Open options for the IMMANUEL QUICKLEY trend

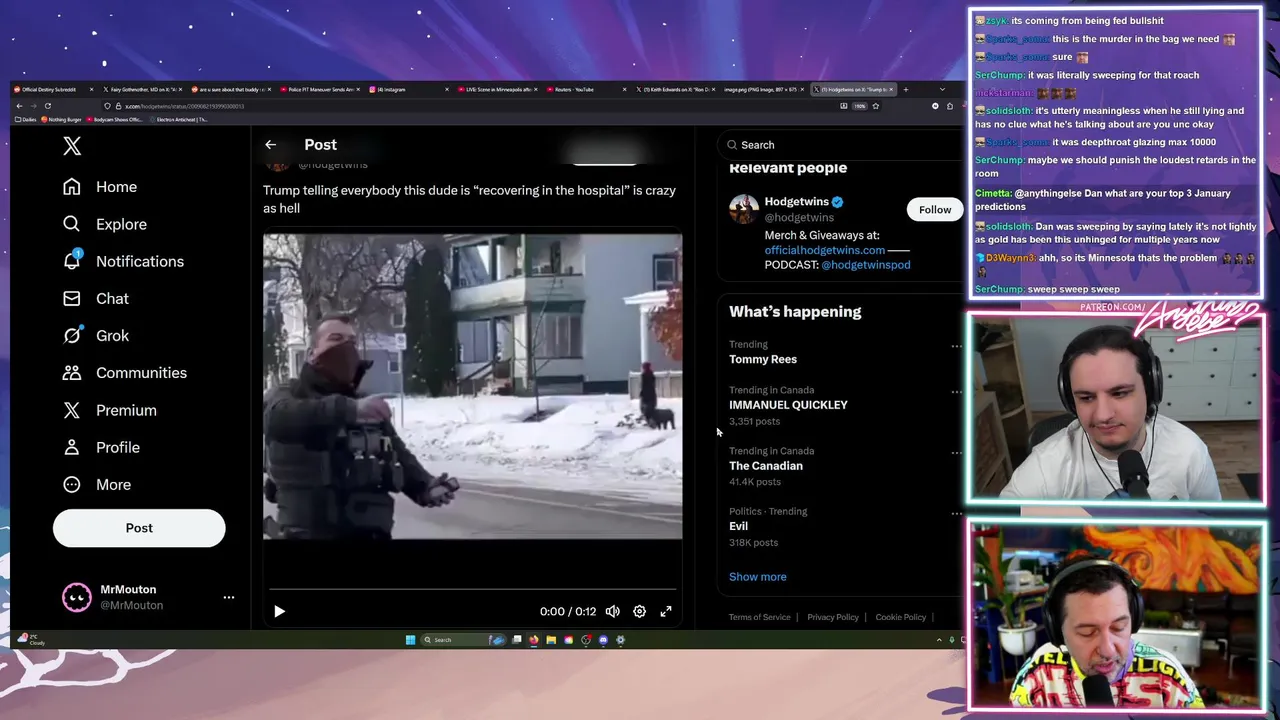[956, 392]
